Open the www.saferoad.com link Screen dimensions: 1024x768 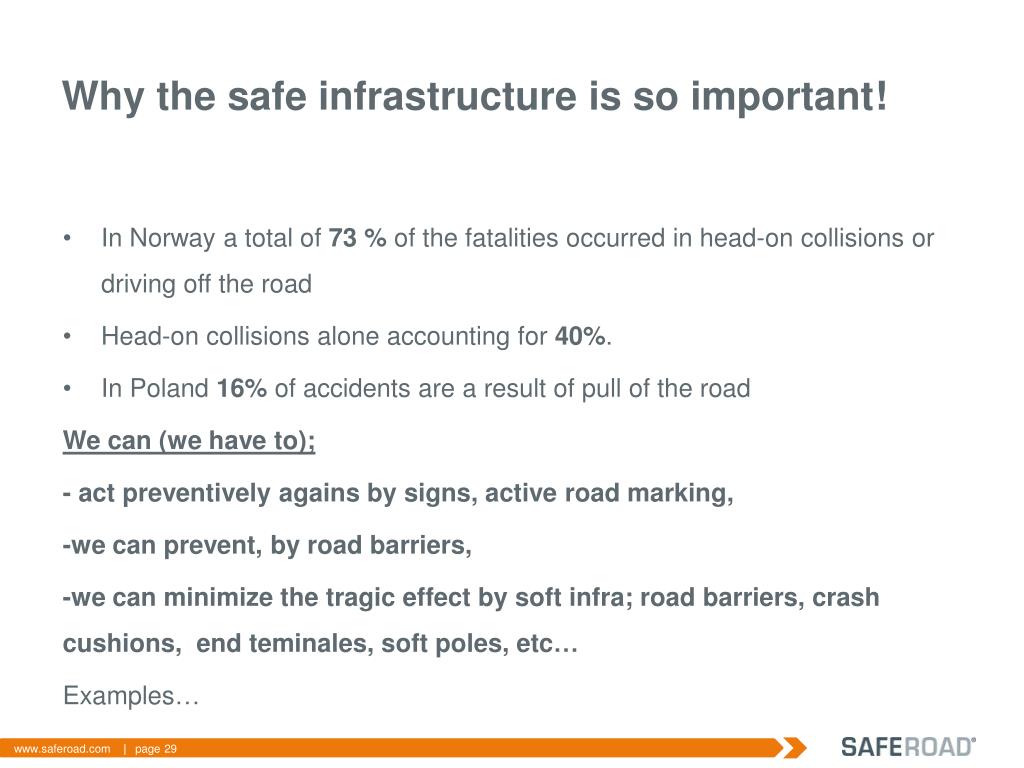click(x=62, y=749)
